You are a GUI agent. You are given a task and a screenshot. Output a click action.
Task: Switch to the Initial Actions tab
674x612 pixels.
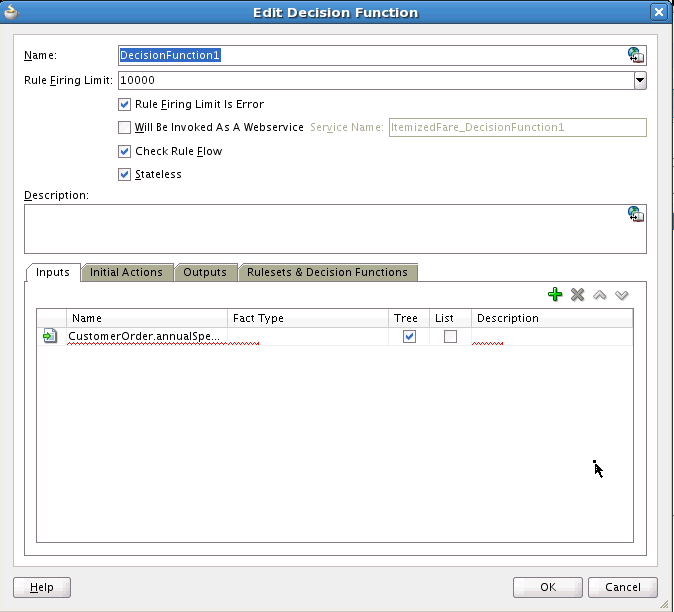126,272
